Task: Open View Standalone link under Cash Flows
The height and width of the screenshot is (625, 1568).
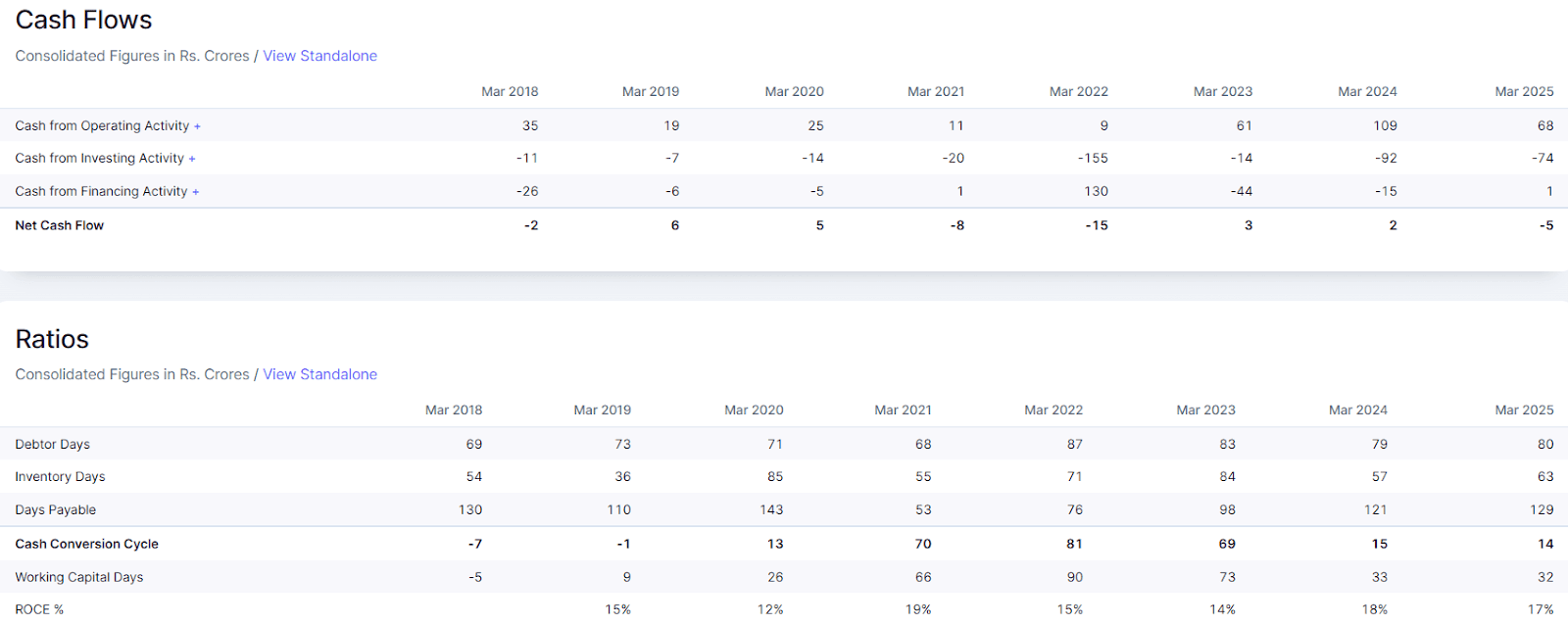Action: tap(319, 56)
